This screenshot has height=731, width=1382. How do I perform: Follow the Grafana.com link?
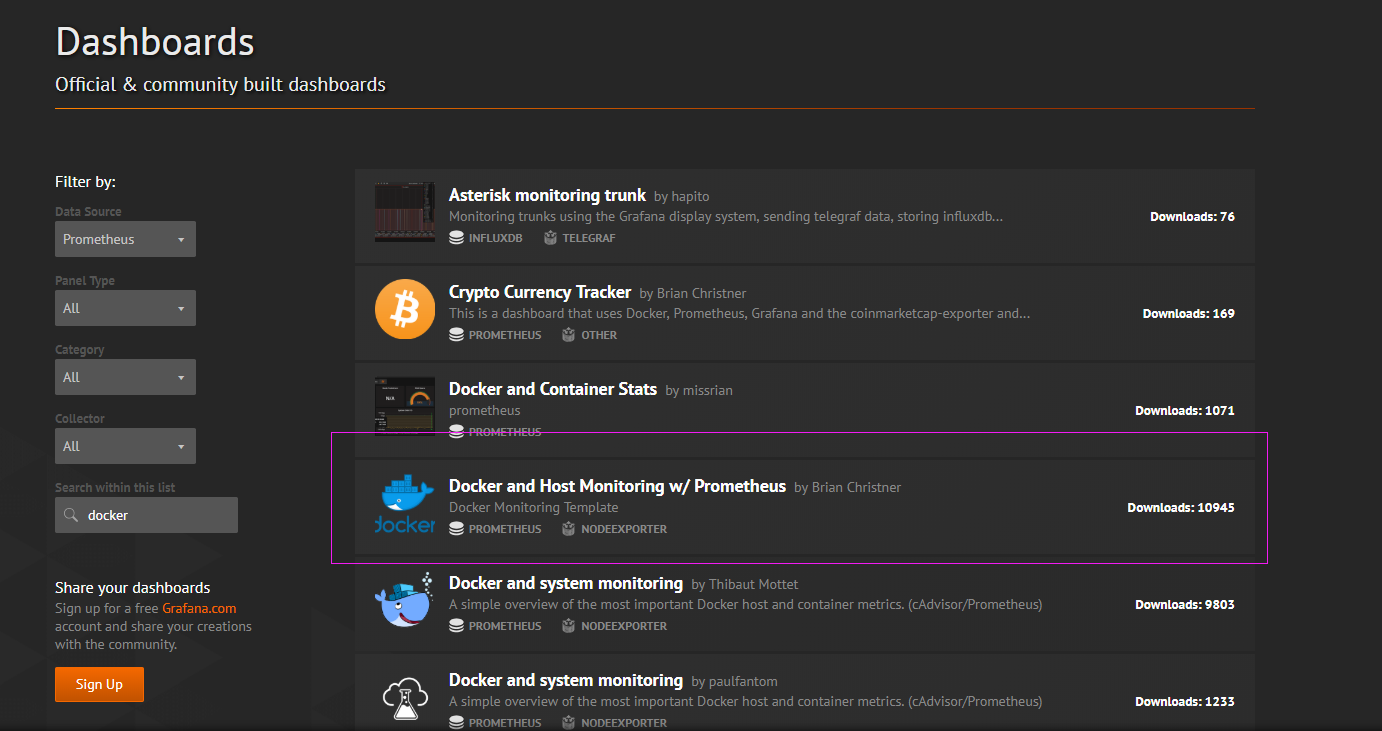(199, 608)
